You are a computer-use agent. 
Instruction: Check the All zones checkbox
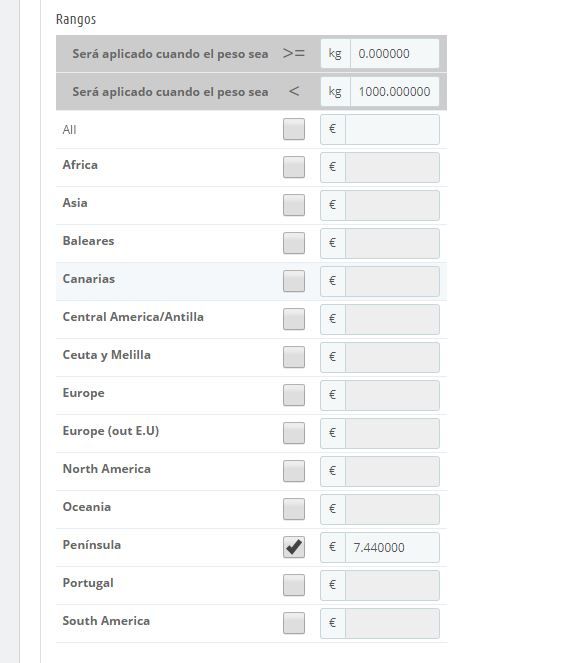click(x=294, y=129)
